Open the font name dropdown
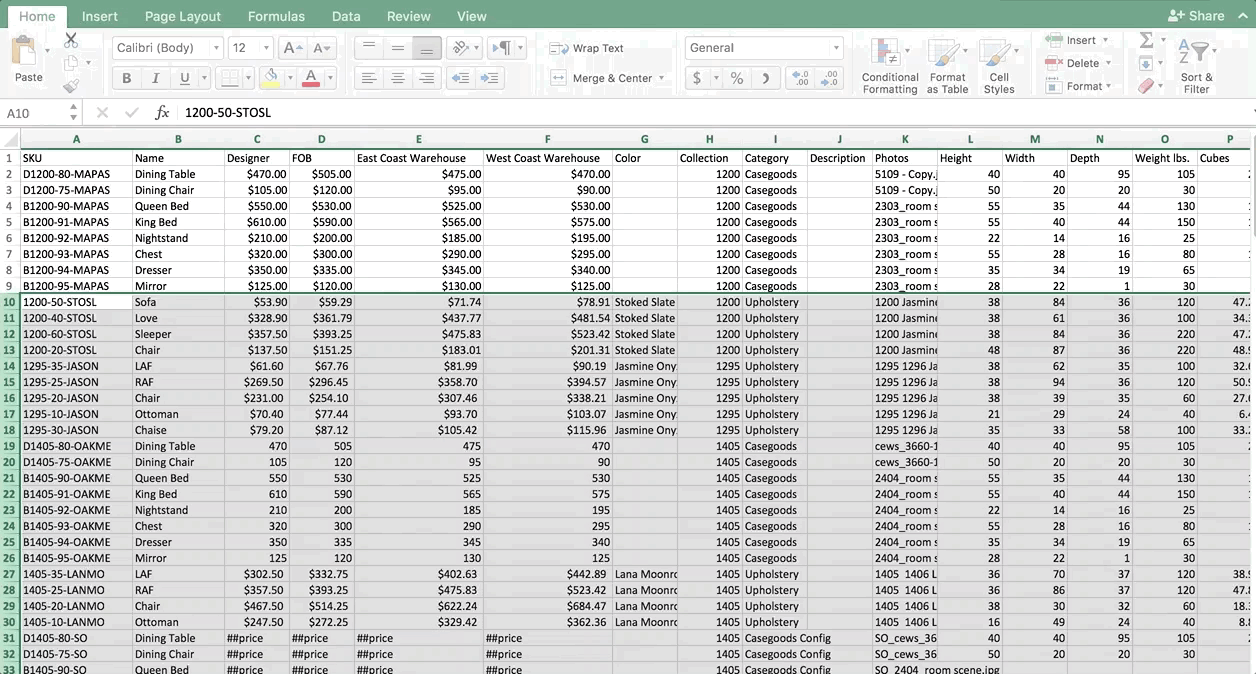Screen dimensions: 1256x674 216,48
